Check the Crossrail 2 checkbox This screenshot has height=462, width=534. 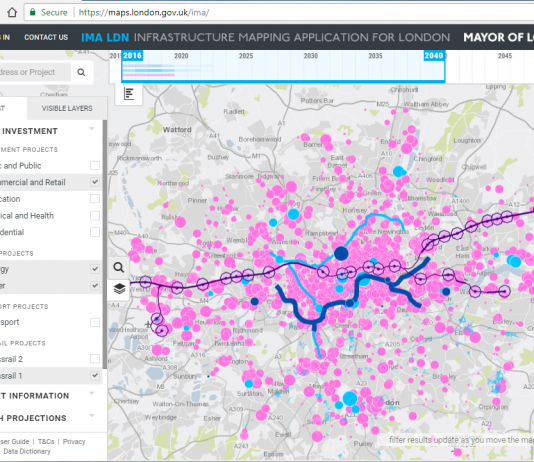point(95,359)
